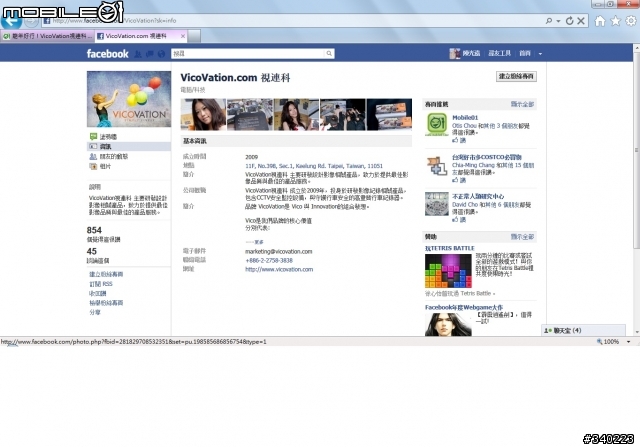Switch to the first Mobile01 browser tab
This screenshot has height=447, width=640.
point(48,36)
